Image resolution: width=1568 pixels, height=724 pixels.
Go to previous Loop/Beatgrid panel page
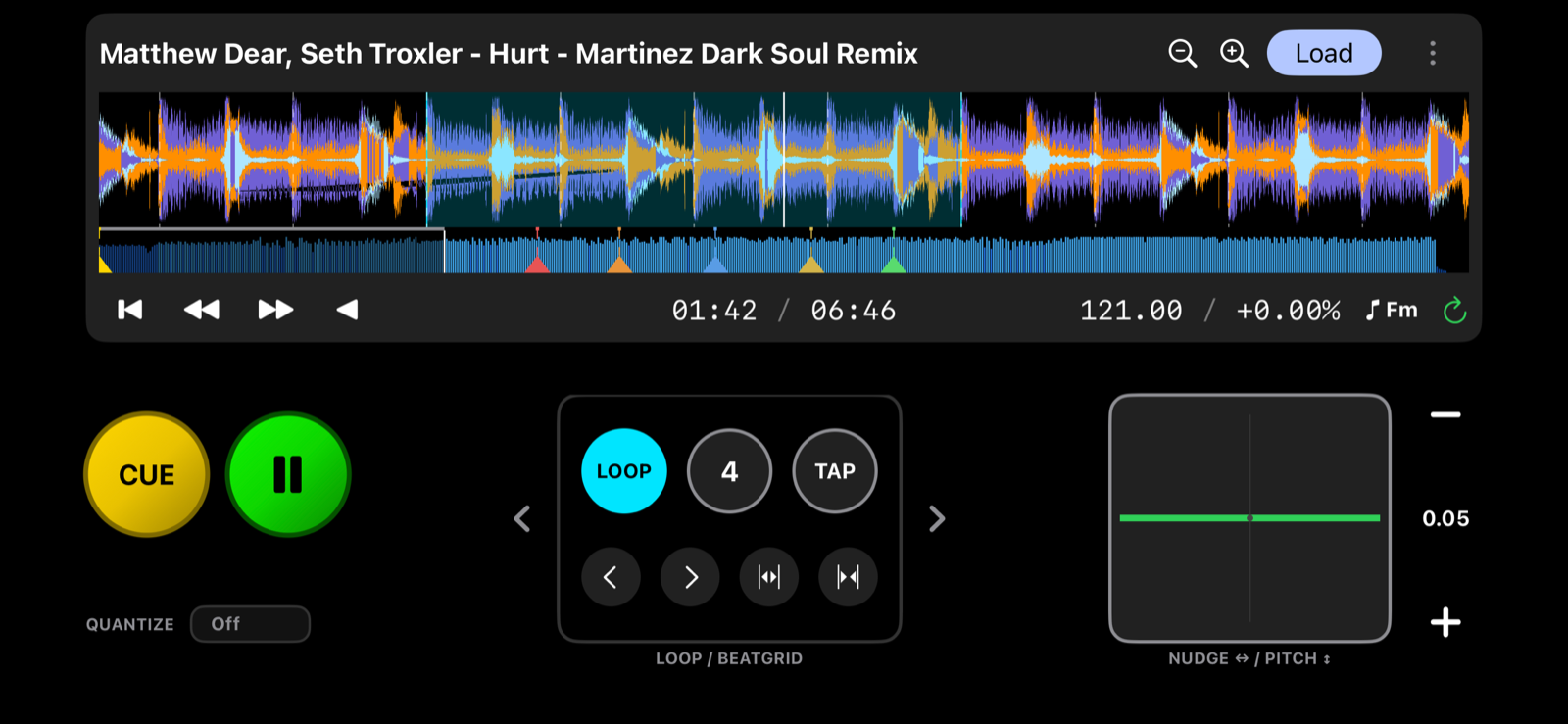pos(522,518)
